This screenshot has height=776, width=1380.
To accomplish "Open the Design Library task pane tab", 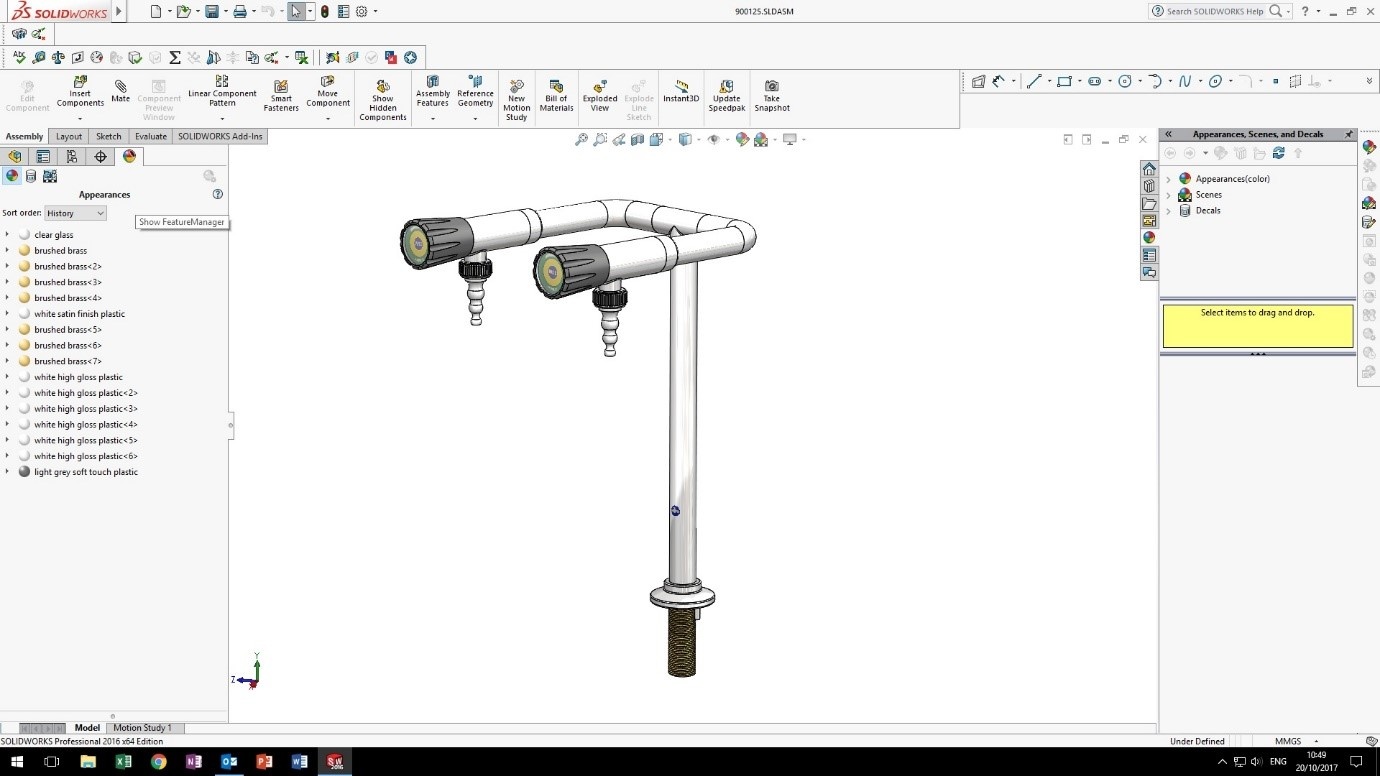I will tap(1149, 186).
